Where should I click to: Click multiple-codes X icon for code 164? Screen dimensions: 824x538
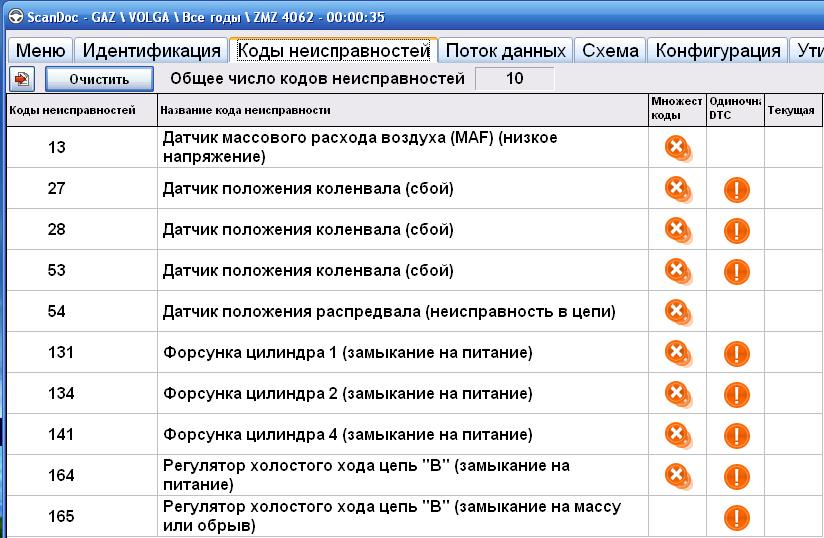pyautogui.click(x=677, y=475)
